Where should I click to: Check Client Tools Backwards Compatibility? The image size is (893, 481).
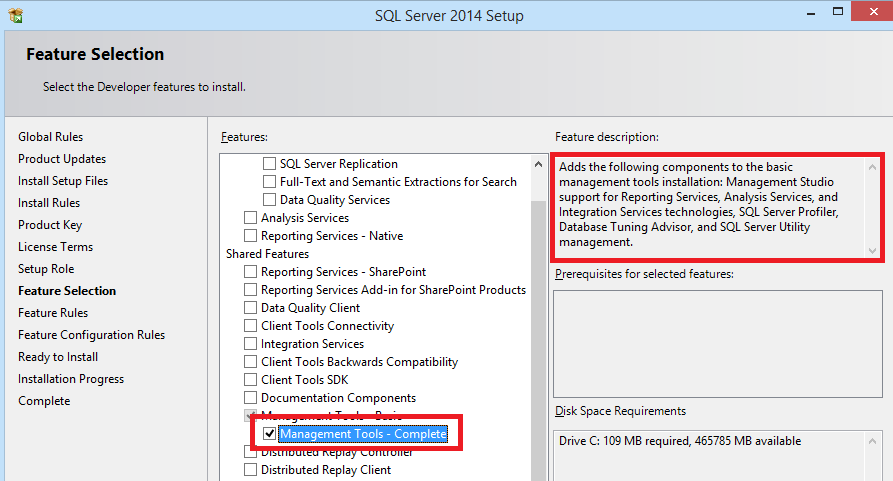click(x=250, y=362)
